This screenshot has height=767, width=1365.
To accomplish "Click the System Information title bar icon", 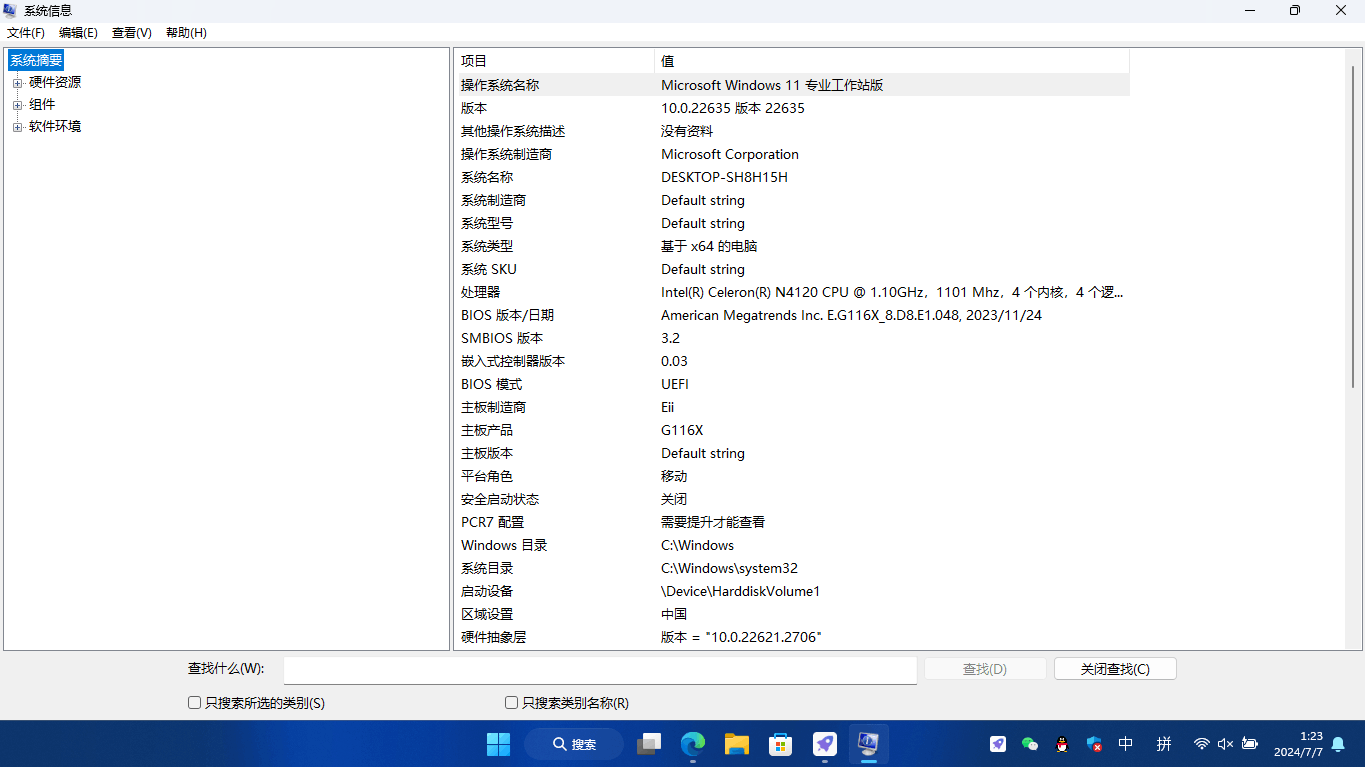I will [10, 10].
